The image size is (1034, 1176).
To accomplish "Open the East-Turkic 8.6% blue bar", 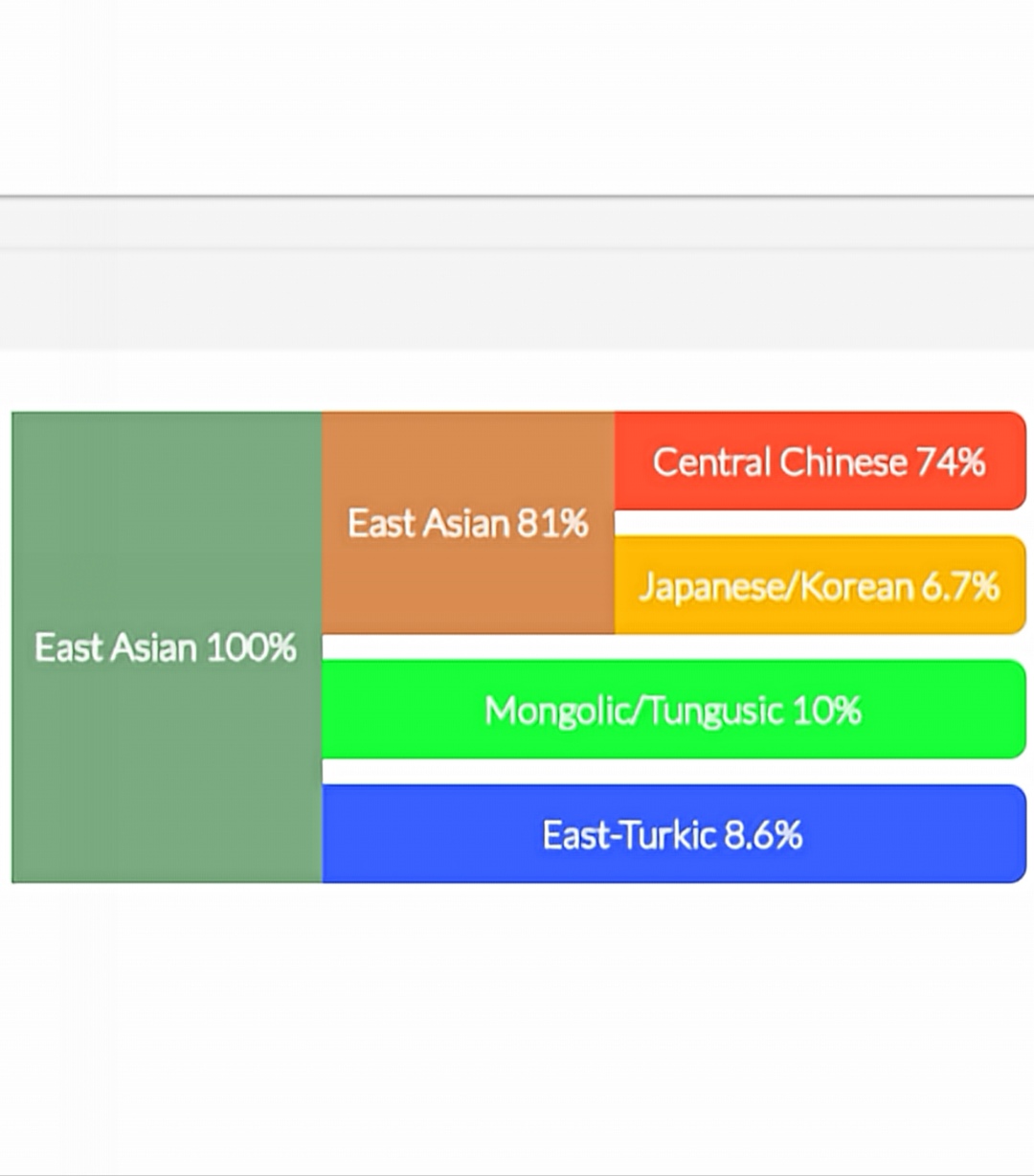I will (674, 834).
